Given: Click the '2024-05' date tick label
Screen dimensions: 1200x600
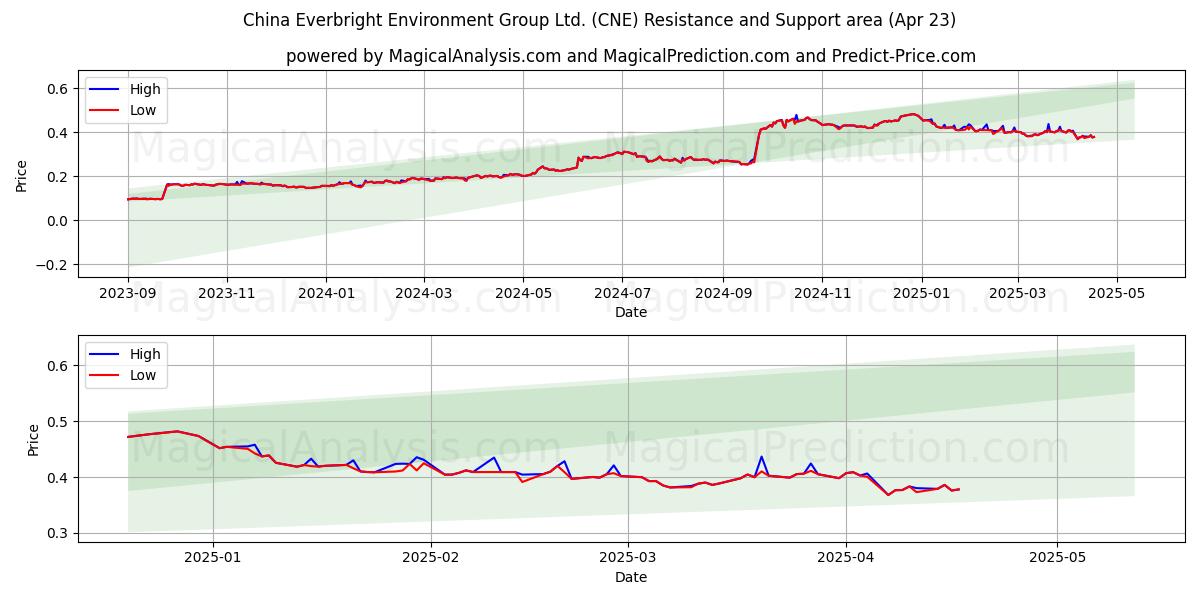Looking at the screenshot, I should click(523, 295).
